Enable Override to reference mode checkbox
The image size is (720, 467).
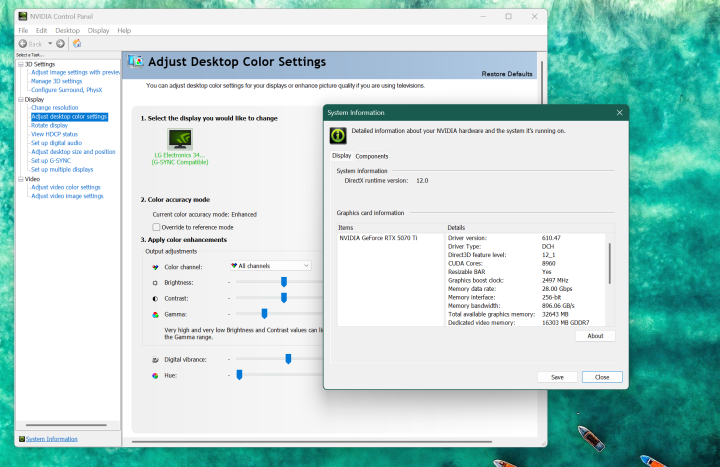click(x=156, y=227)
